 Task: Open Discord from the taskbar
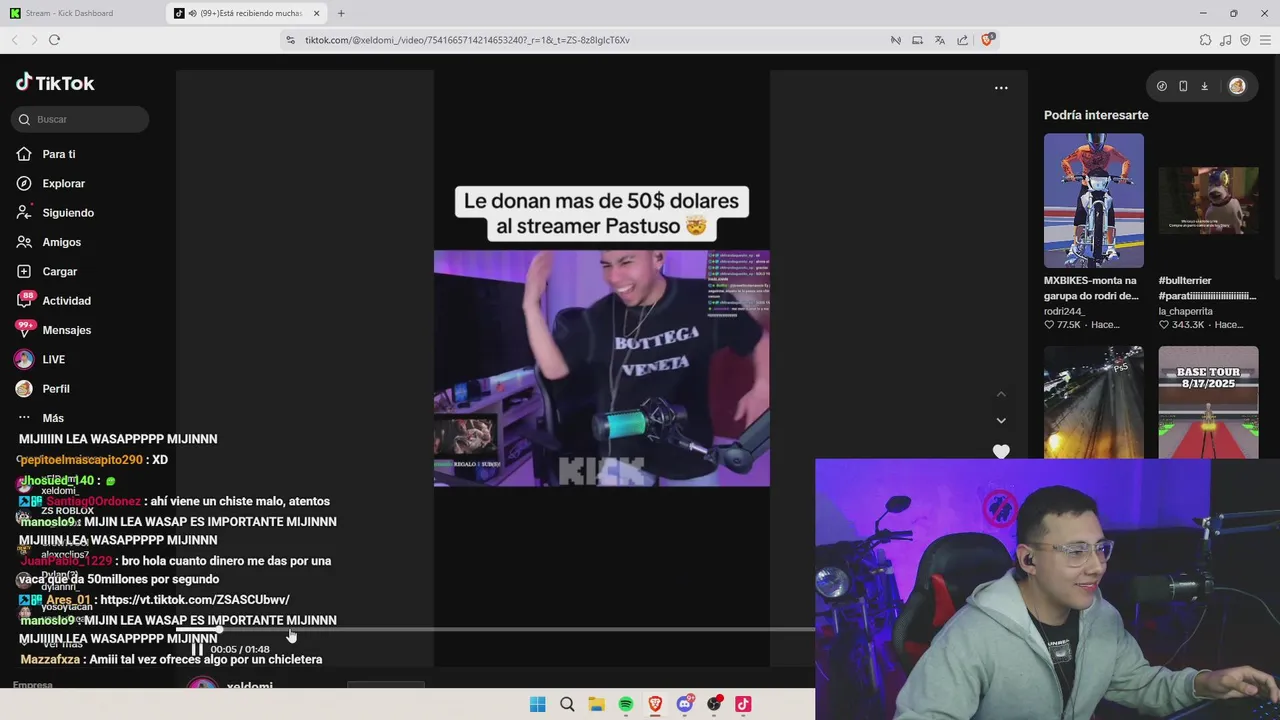pos(685,704)
